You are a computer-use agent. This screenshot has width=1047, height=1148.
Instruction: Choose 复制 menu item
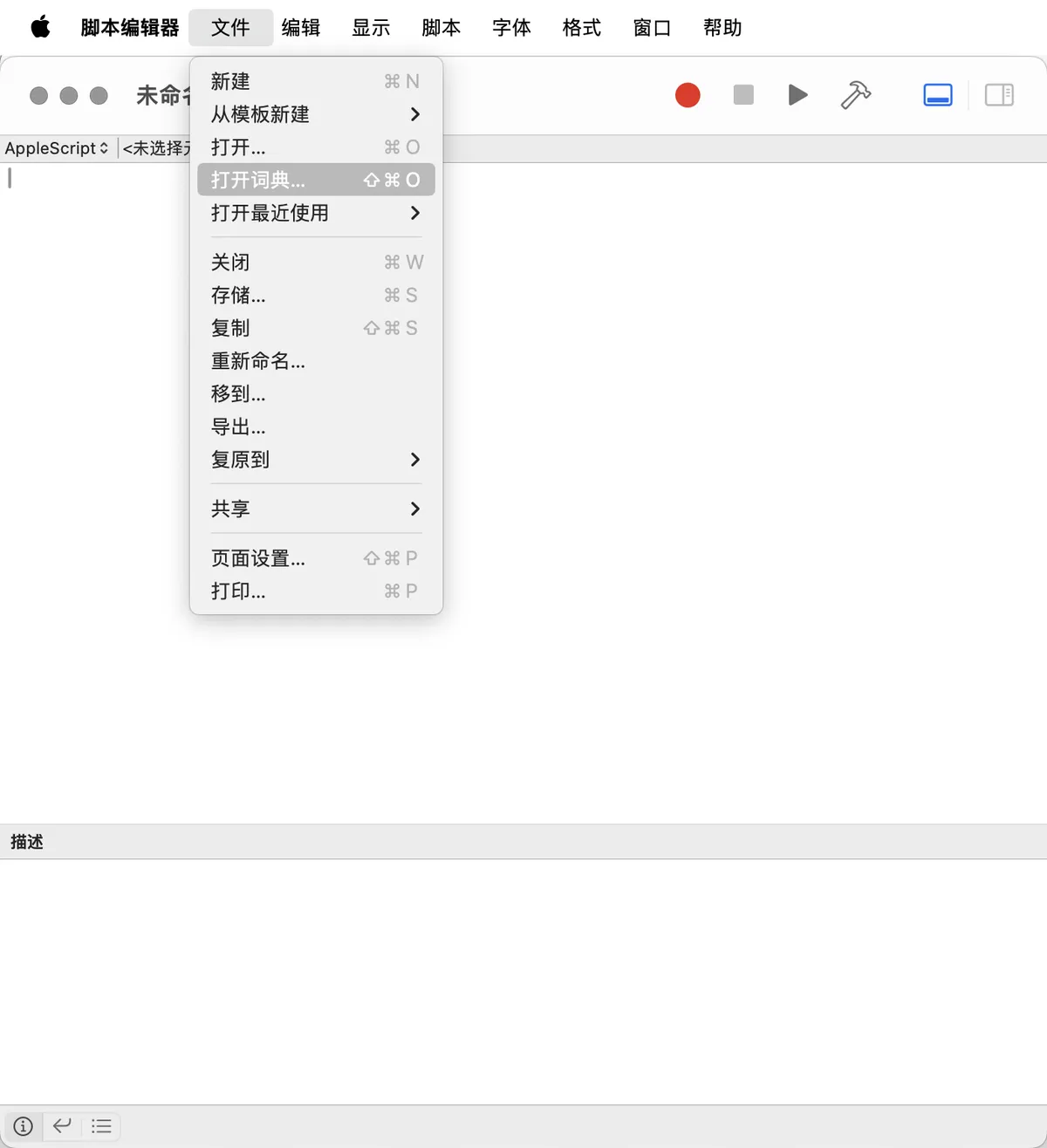pyautogui.click(x=316, y=328)
